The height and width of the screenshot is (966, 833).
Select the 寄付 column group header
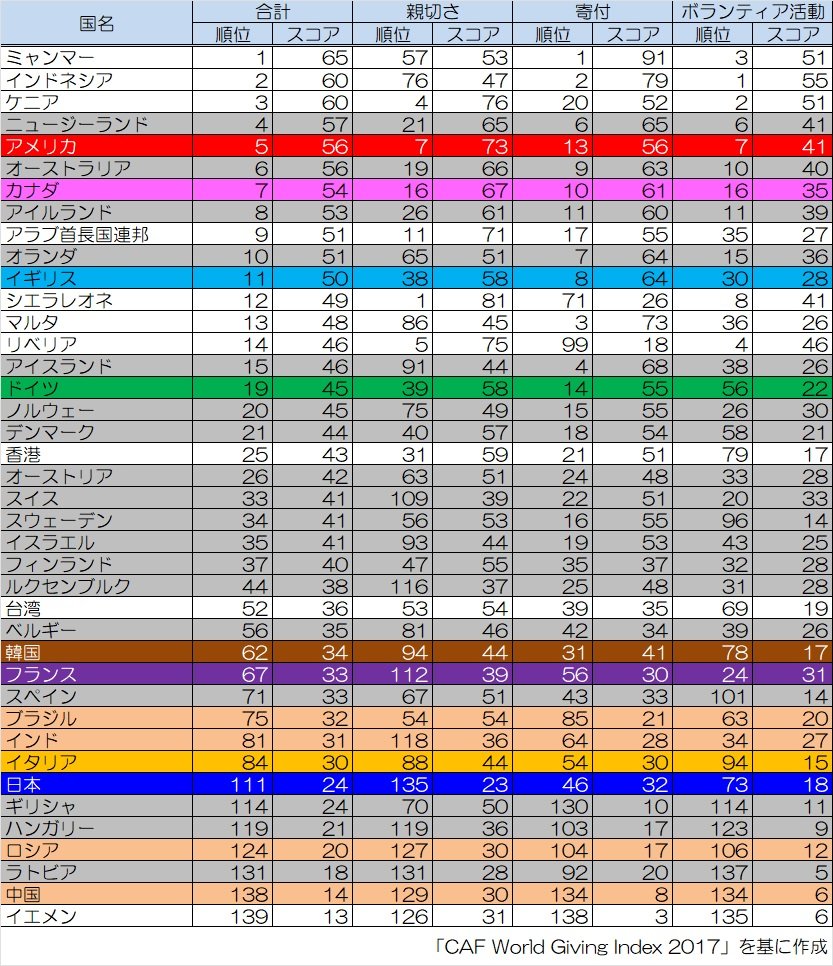point(592,12)
